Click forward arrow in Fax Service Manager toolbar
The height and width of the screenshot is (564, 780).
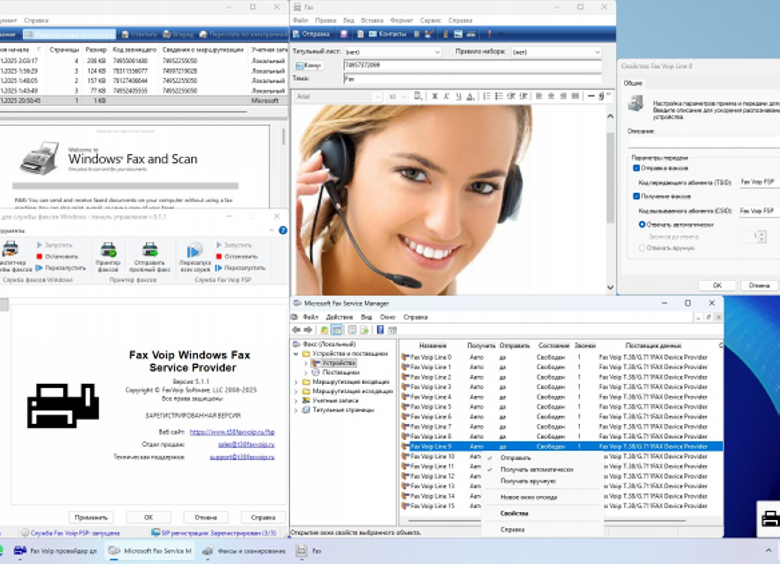tap(308, 330)
